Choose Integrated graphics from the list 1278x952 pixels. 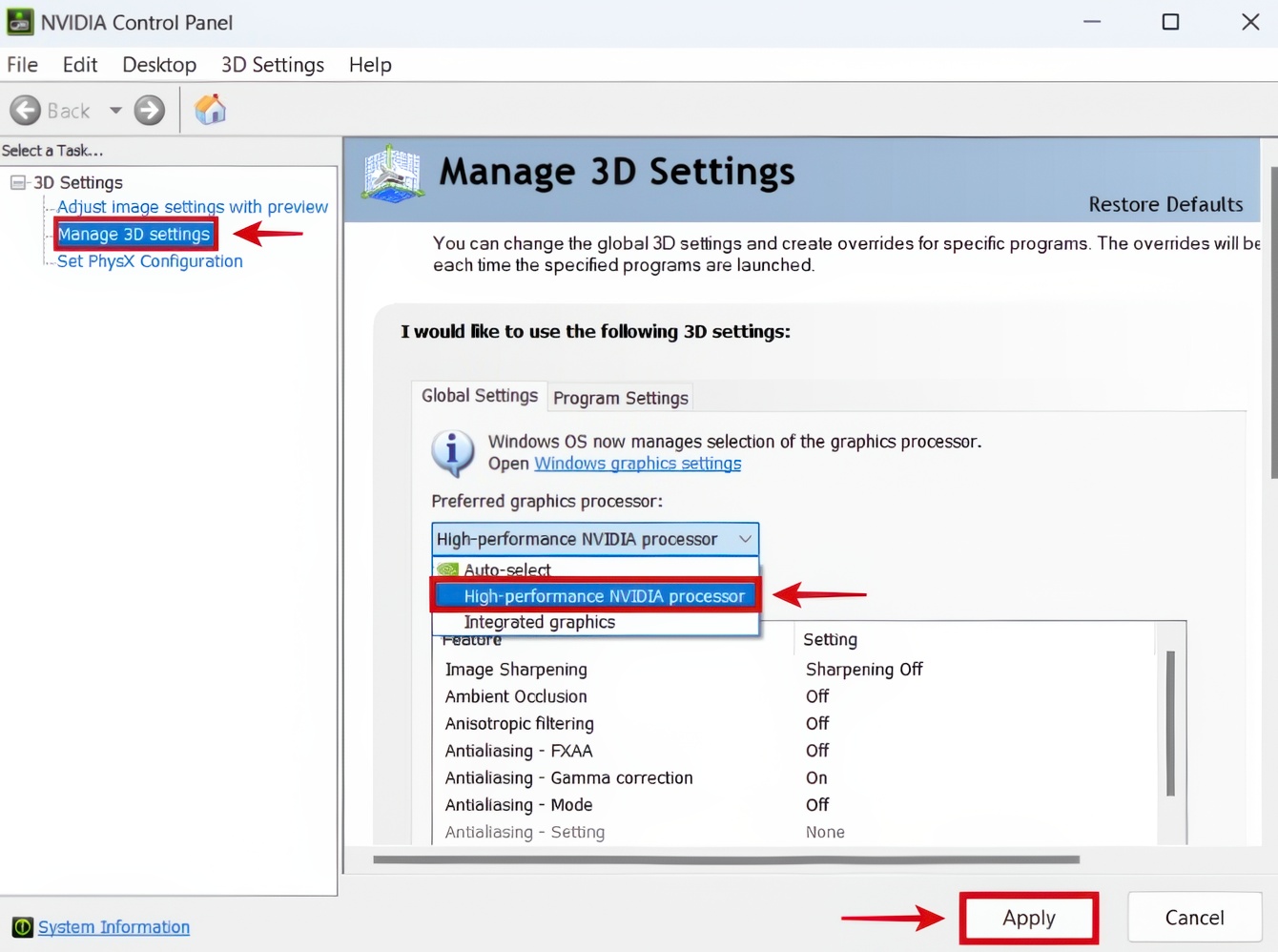[539, 622]
